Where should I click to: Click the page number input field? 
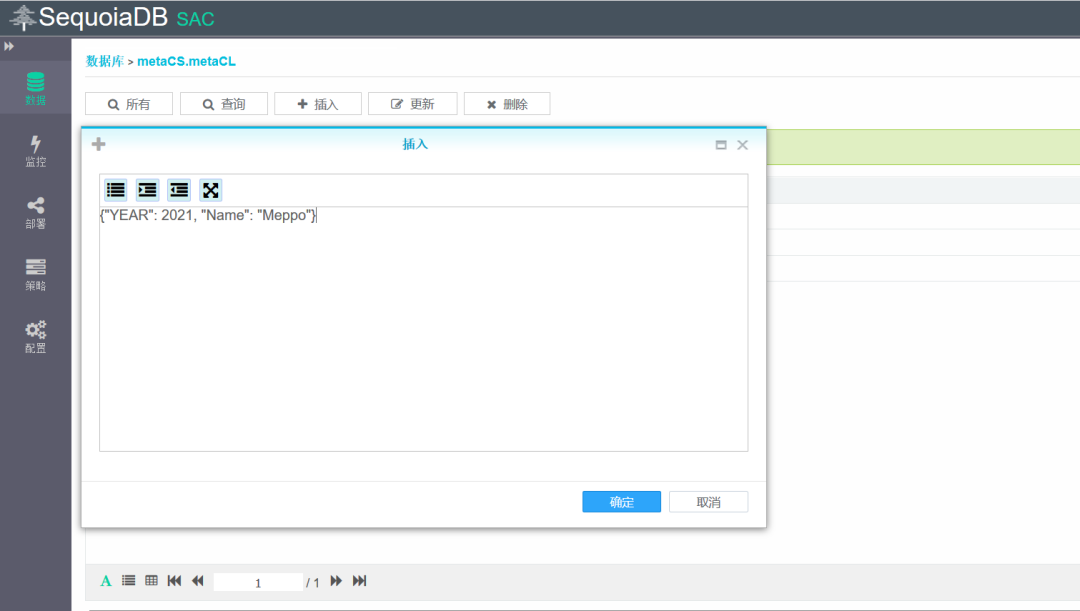coord(258,582)
